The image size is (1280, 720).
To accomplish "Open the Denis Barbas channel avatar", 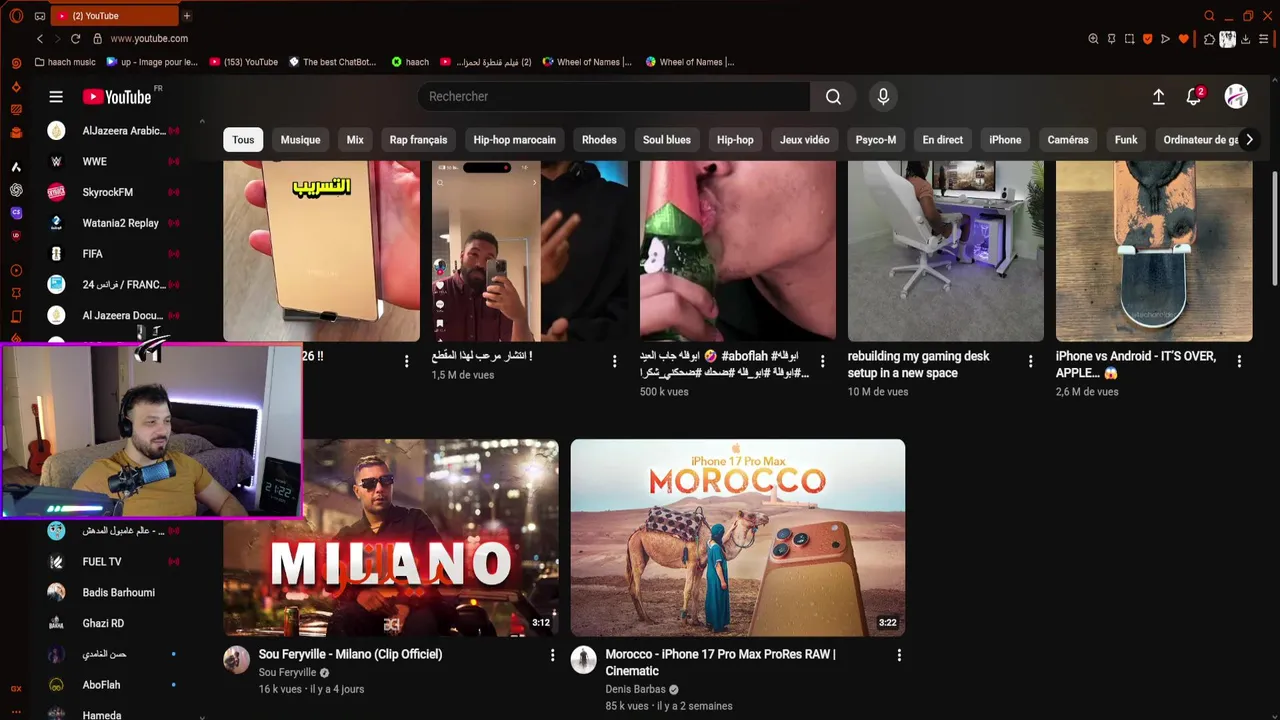I will (584, 660).
